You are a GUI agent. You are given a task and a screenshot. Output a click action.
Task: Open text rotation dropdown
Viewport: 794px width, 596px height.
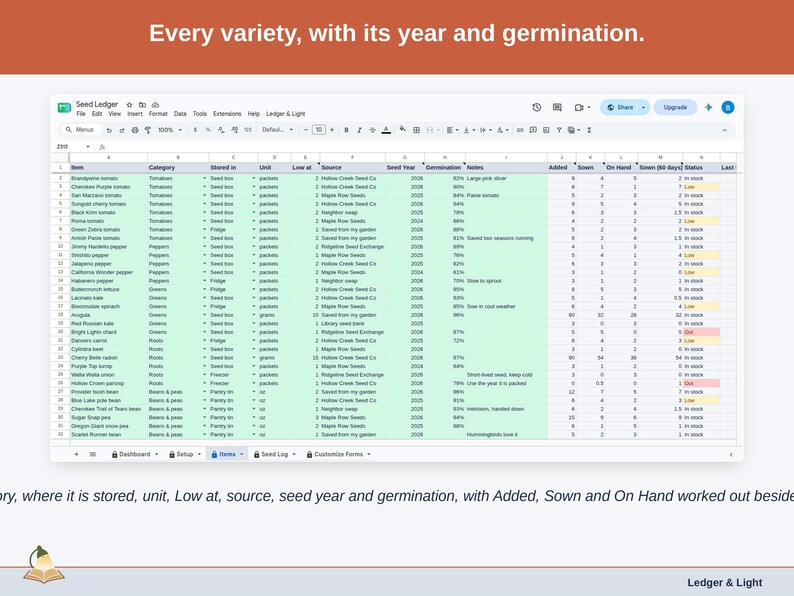tap(502, 130)
